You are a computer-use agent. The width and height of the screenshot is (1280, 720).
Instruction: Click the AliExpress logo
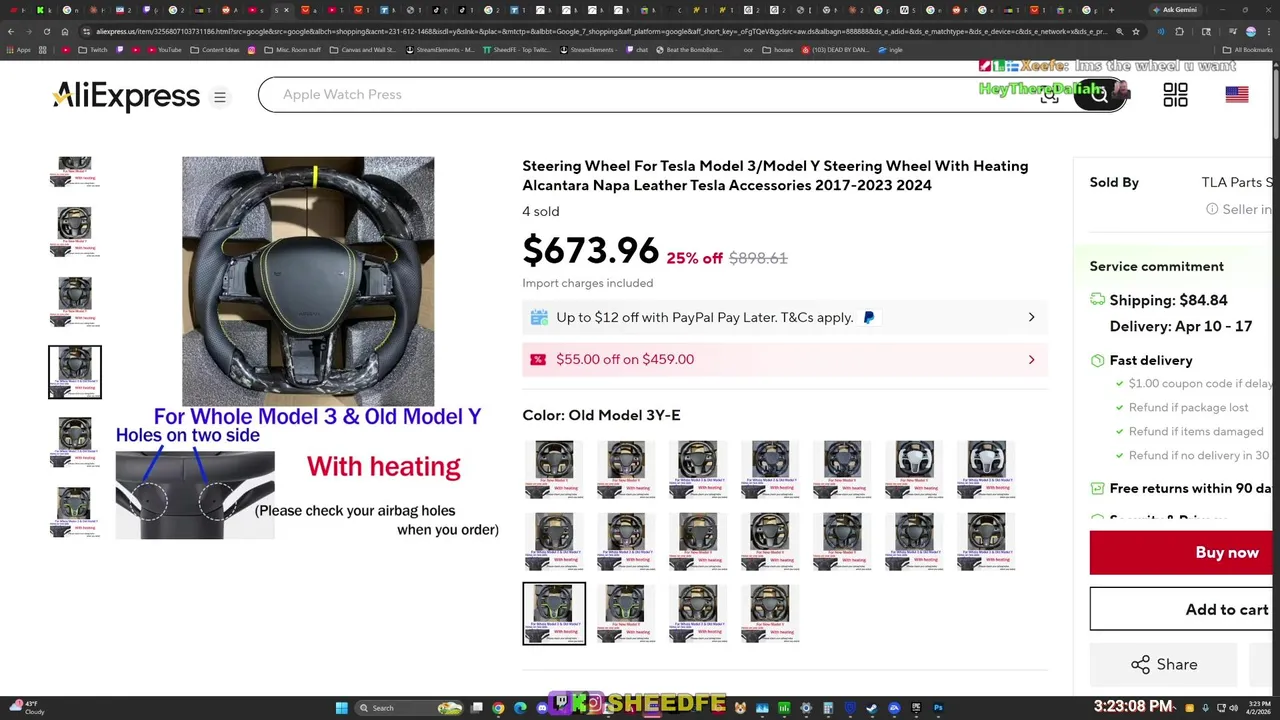126,96
